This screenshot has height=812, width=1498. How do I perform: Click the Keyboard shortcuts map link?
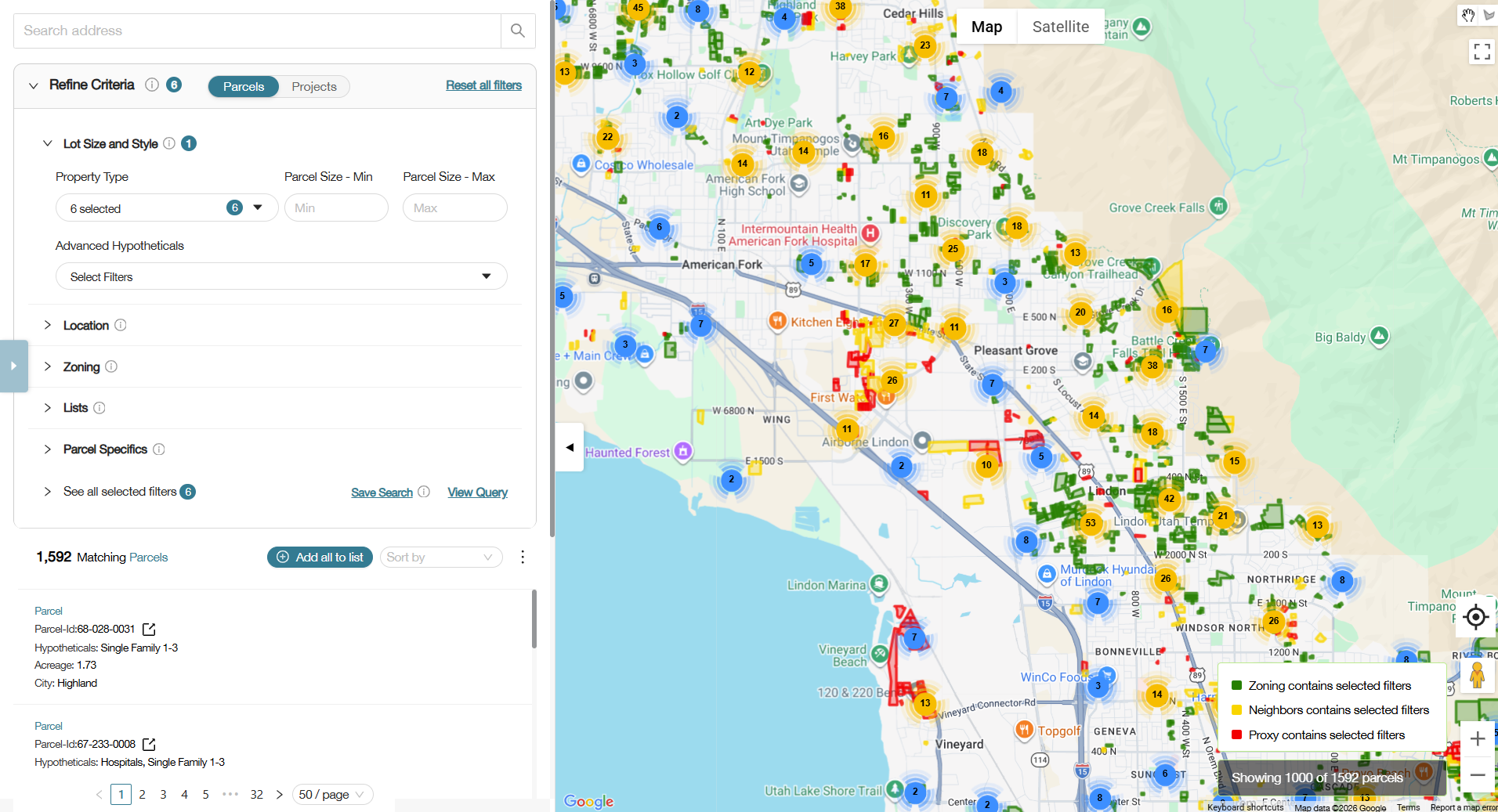(x=1245, y=807)
